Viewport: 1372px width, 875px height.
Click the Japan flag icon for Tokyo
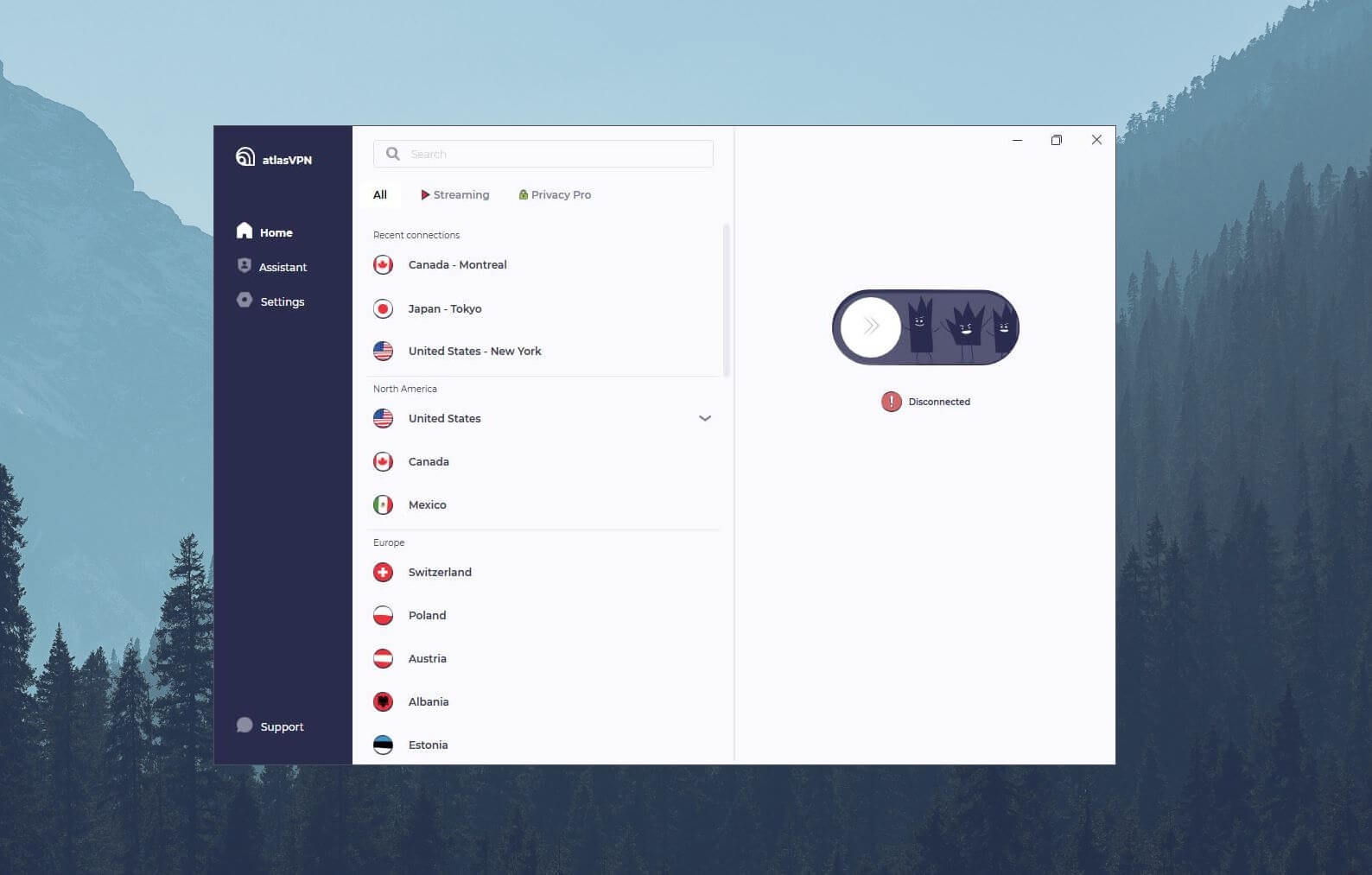pos(383,308)
